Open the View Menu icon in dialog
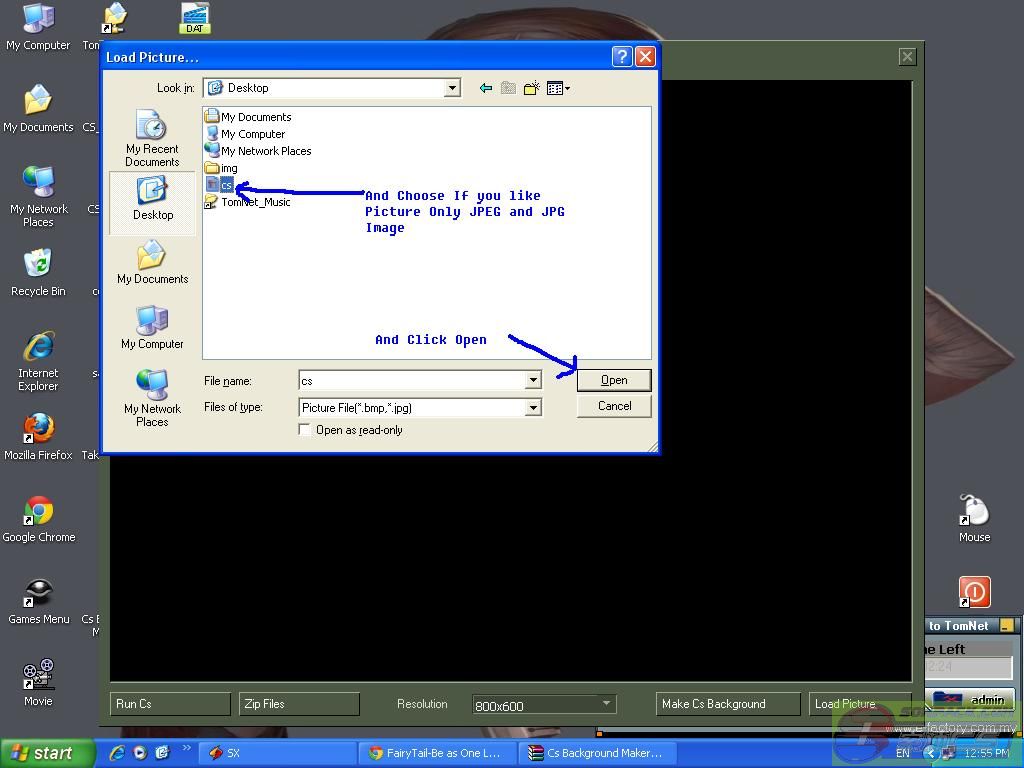This screenshot has height=768, width=1024. (558, 88)
